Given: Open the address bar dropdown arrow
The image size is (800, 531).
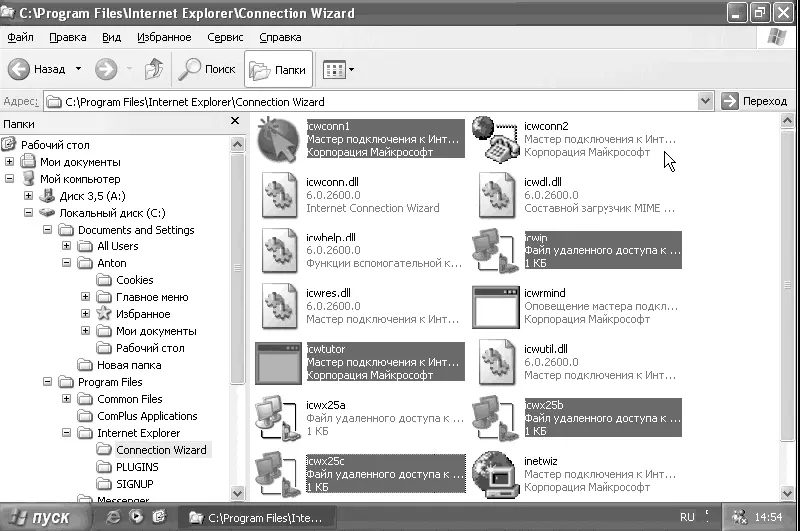Looking at the screenshot, I should [705, 101].
